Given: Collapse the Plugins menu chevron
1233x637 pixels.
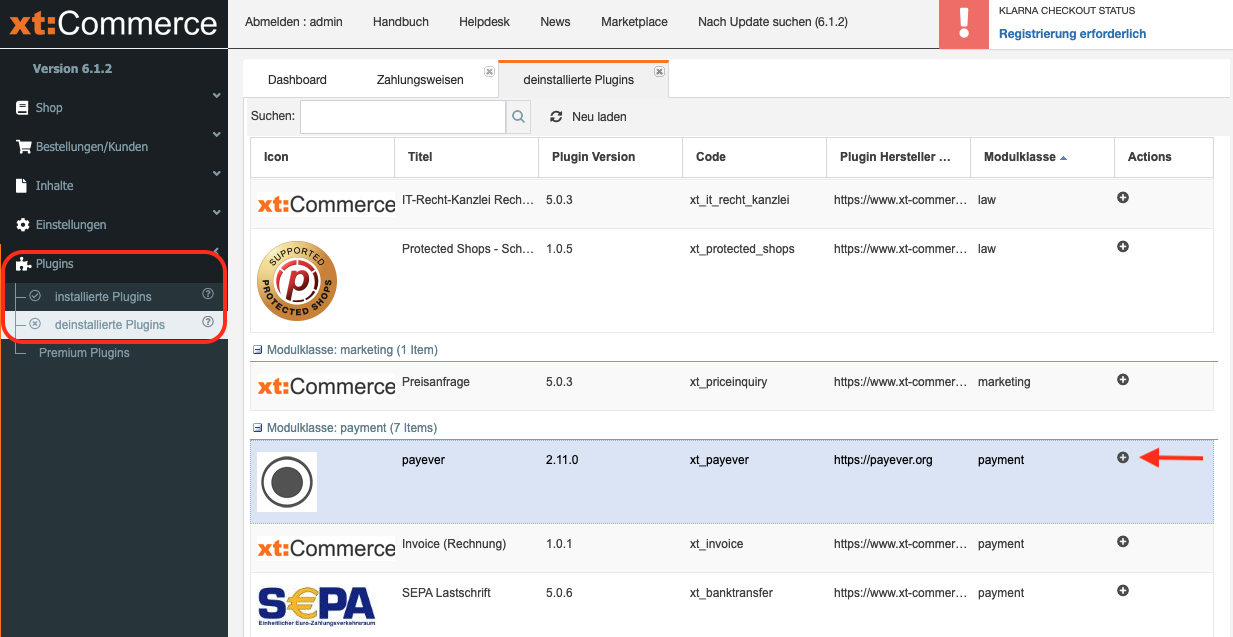Looking at the screenshot, I should [x=216, y=251].
